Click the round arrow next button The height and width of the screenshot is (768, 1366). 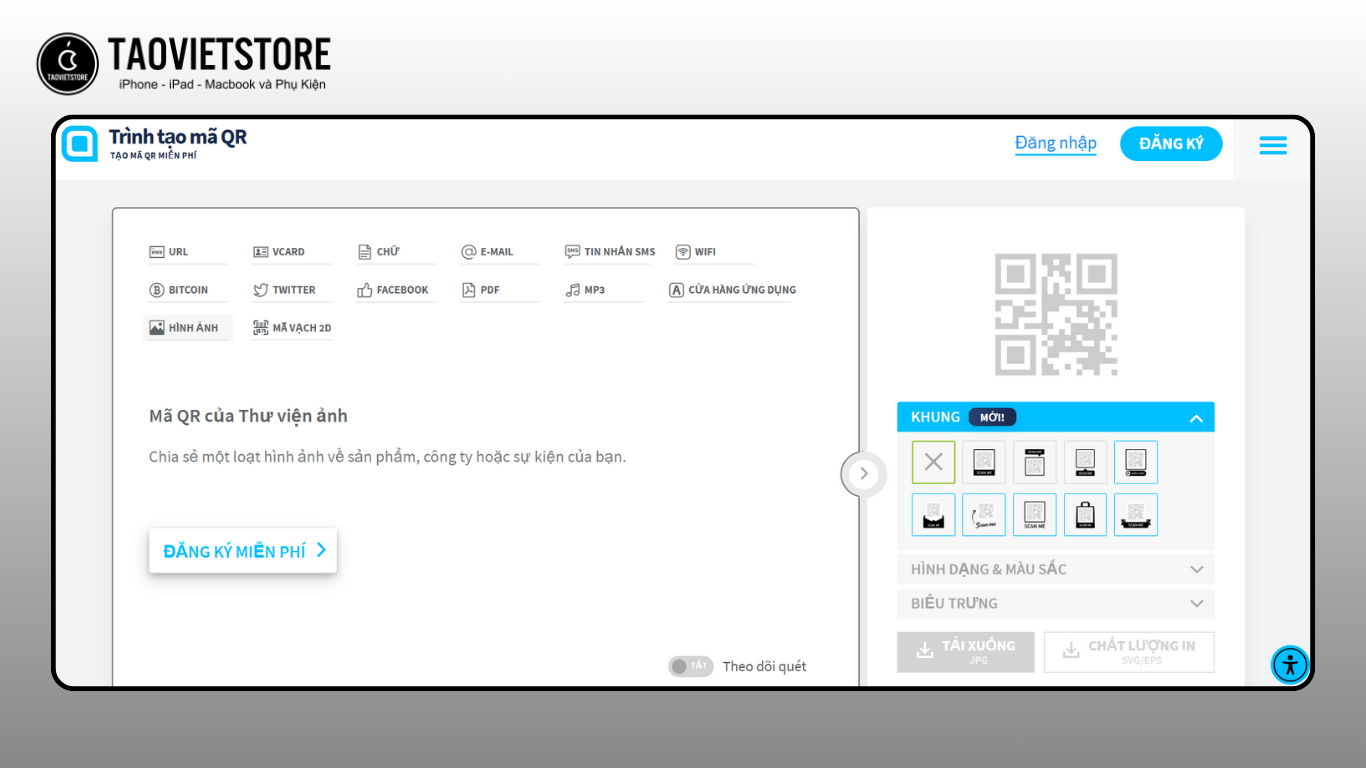tap(864, 474)
